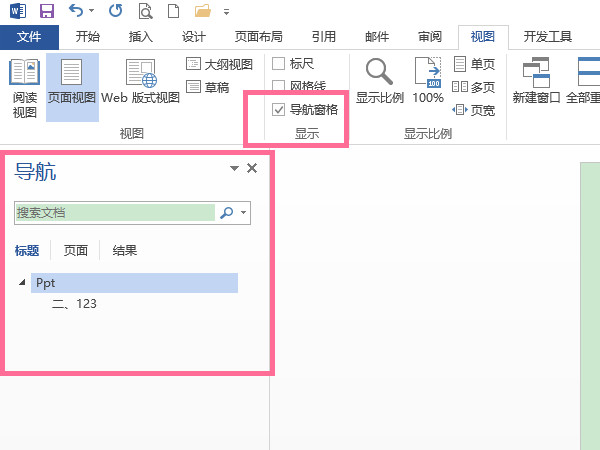The image size is (600, 450).
Task: Open a New Window (新建窗口)
Action: pyautogui.click(x=537, y=84)
